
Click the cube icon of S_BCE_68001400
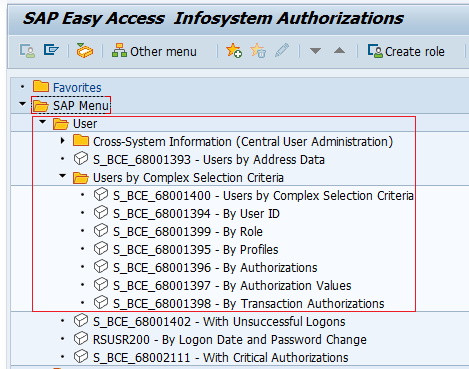[101, 195]
